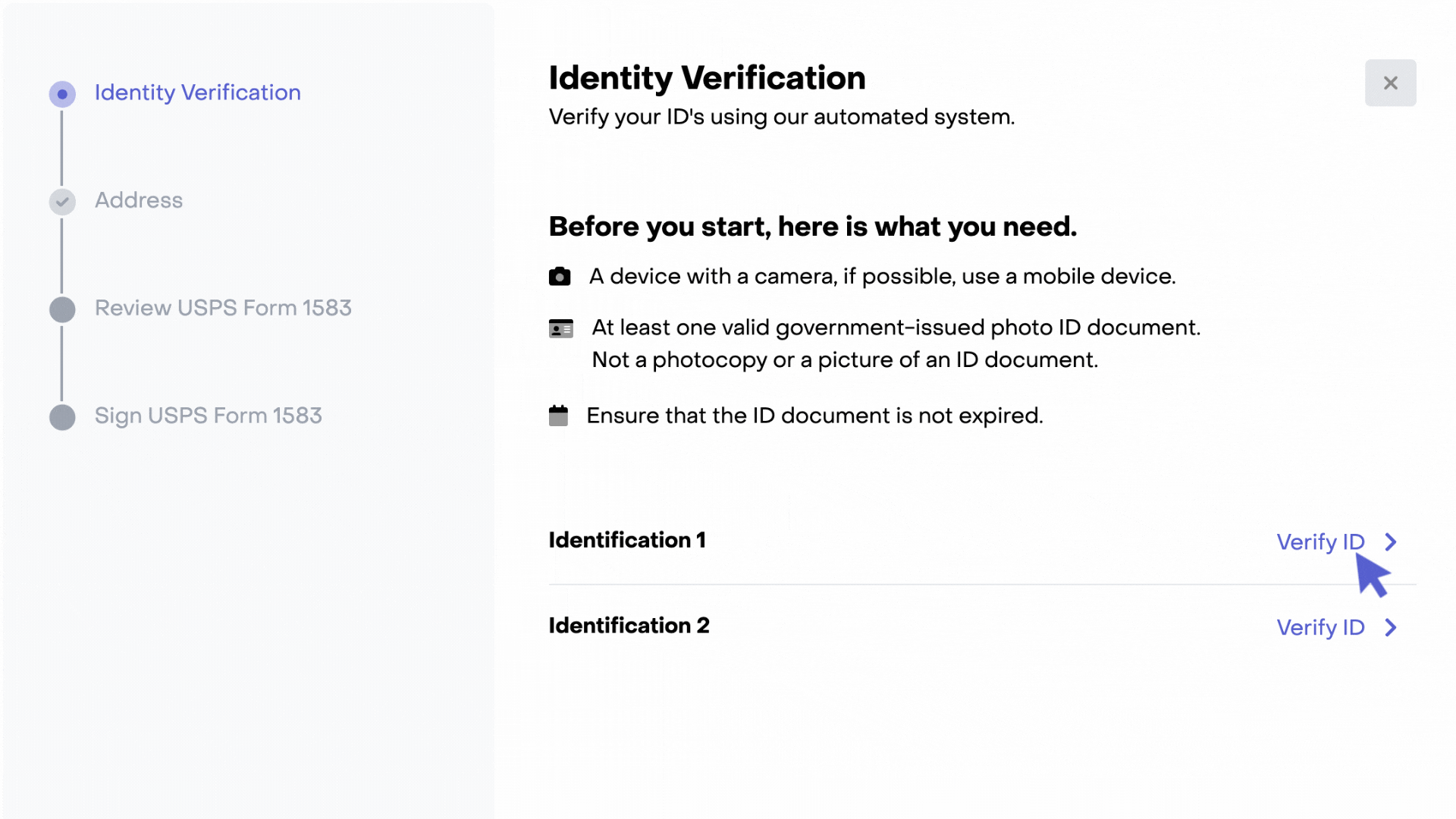This screenshot has height=819, width=1456.
Task: Click the ID card icon
Action: click(x=560, y=328)
